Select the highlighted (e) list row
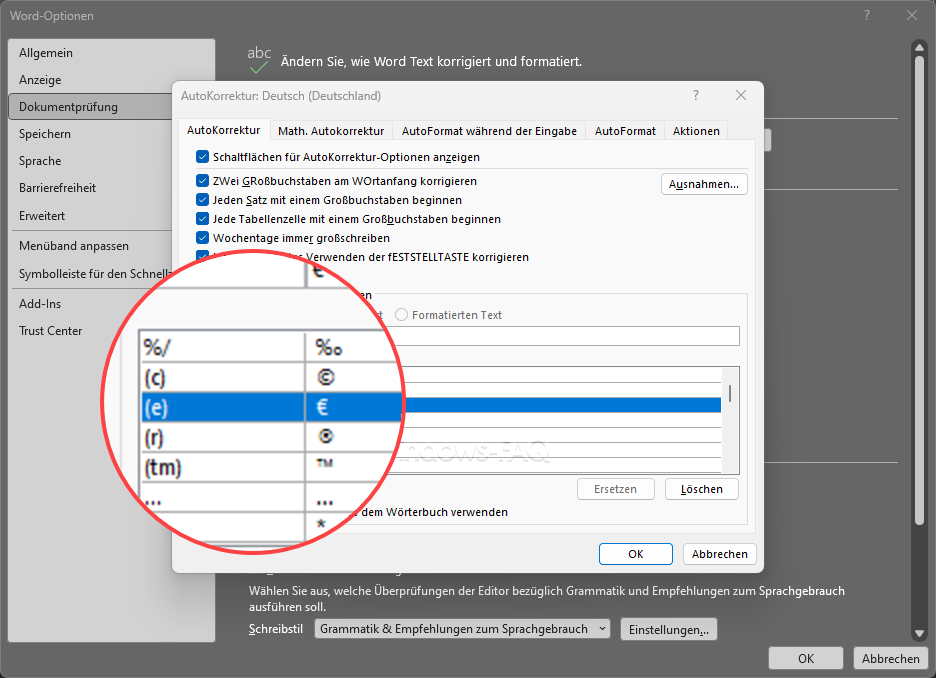 pyautogui.click(x=431, y=406)
